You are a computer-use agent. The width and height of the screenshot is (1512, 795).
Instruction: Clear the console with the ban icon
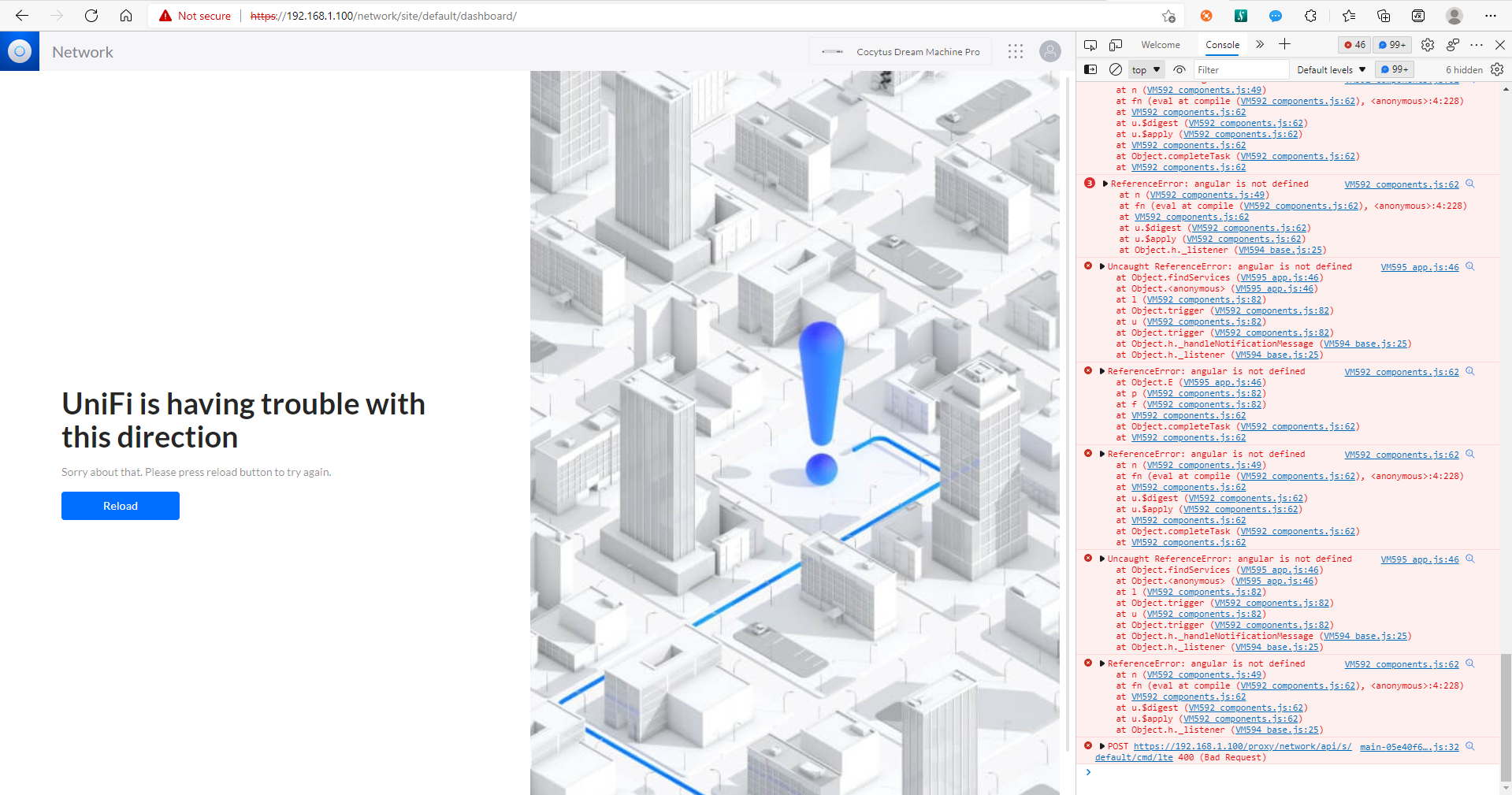pyautogui.click(x=1116, y=69)
